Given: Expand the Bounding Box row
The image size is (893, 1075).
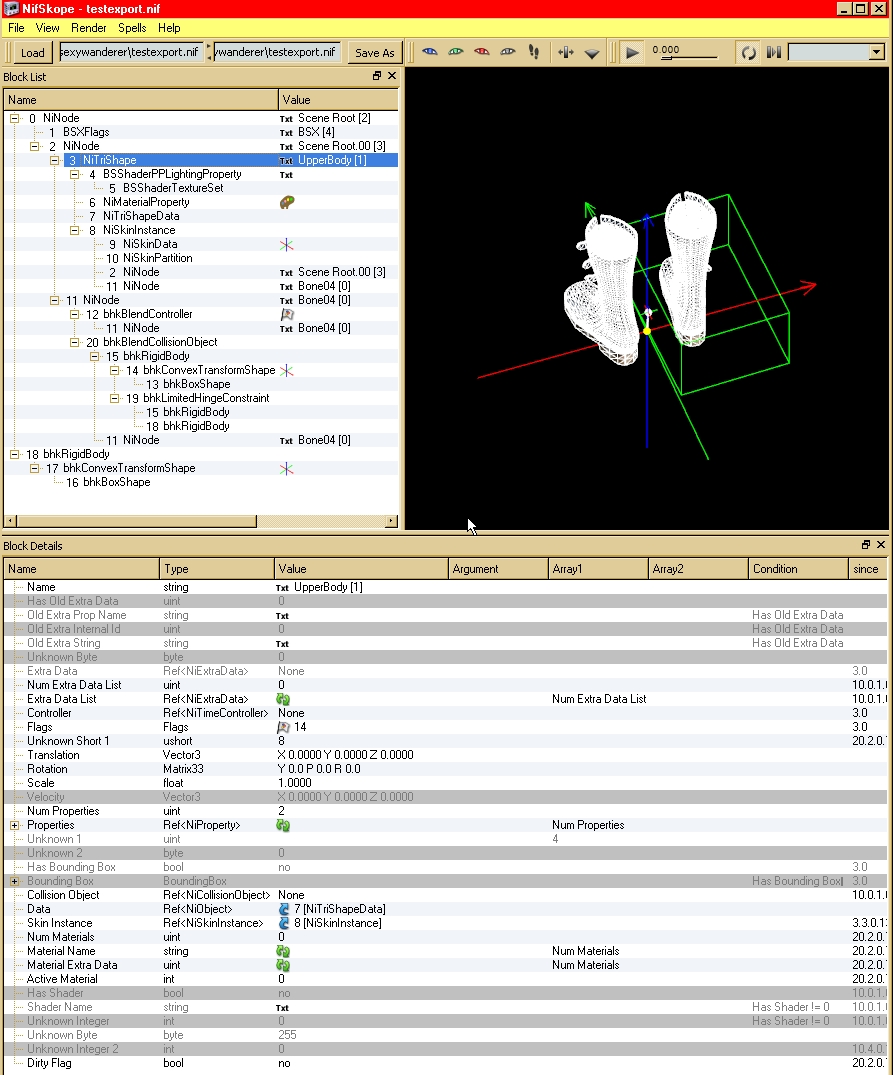Looking at the screenshot, I should point(14,881).
